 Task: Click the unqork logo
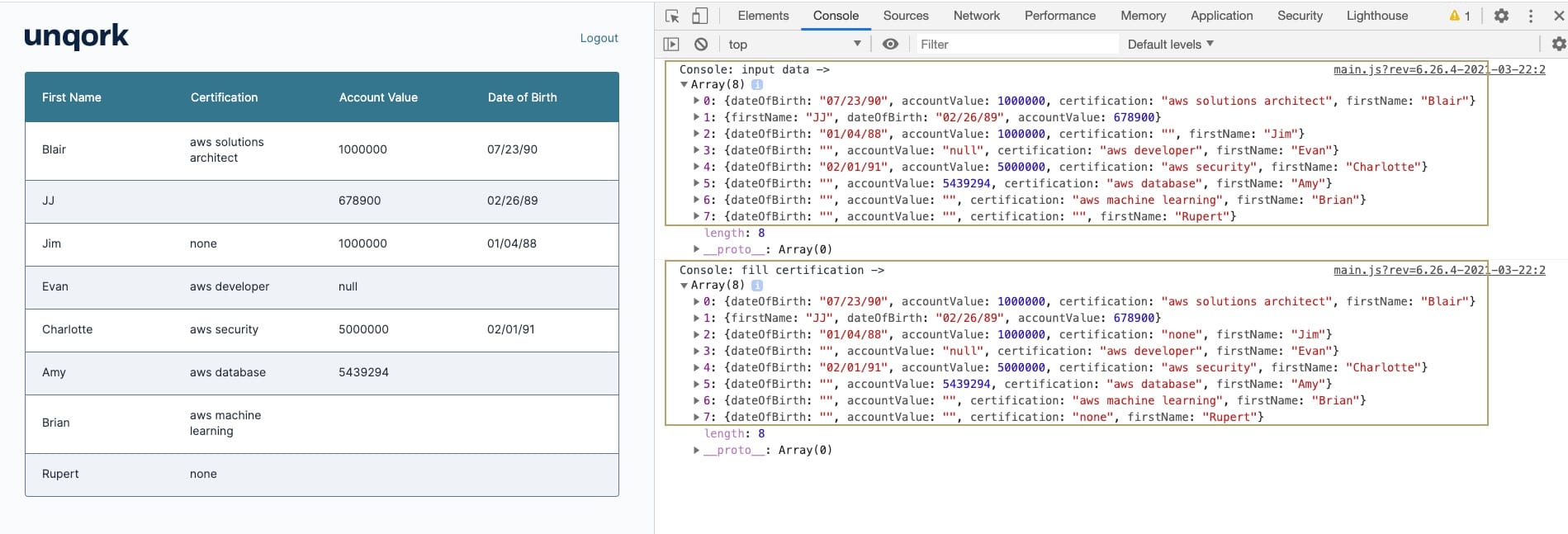click(x=76, y=36)
